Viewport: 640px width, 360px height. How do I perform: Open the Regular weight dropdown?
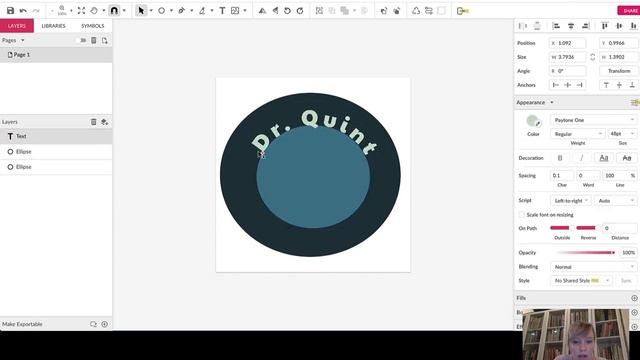point(578,134)
